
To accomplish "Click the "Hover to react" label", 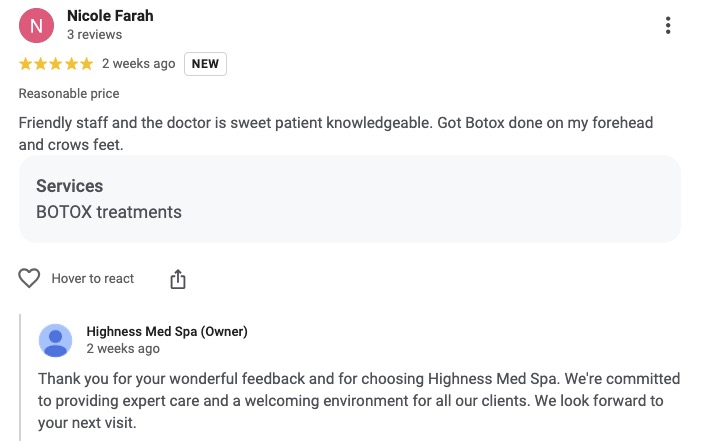I will [x=93, y=279].
